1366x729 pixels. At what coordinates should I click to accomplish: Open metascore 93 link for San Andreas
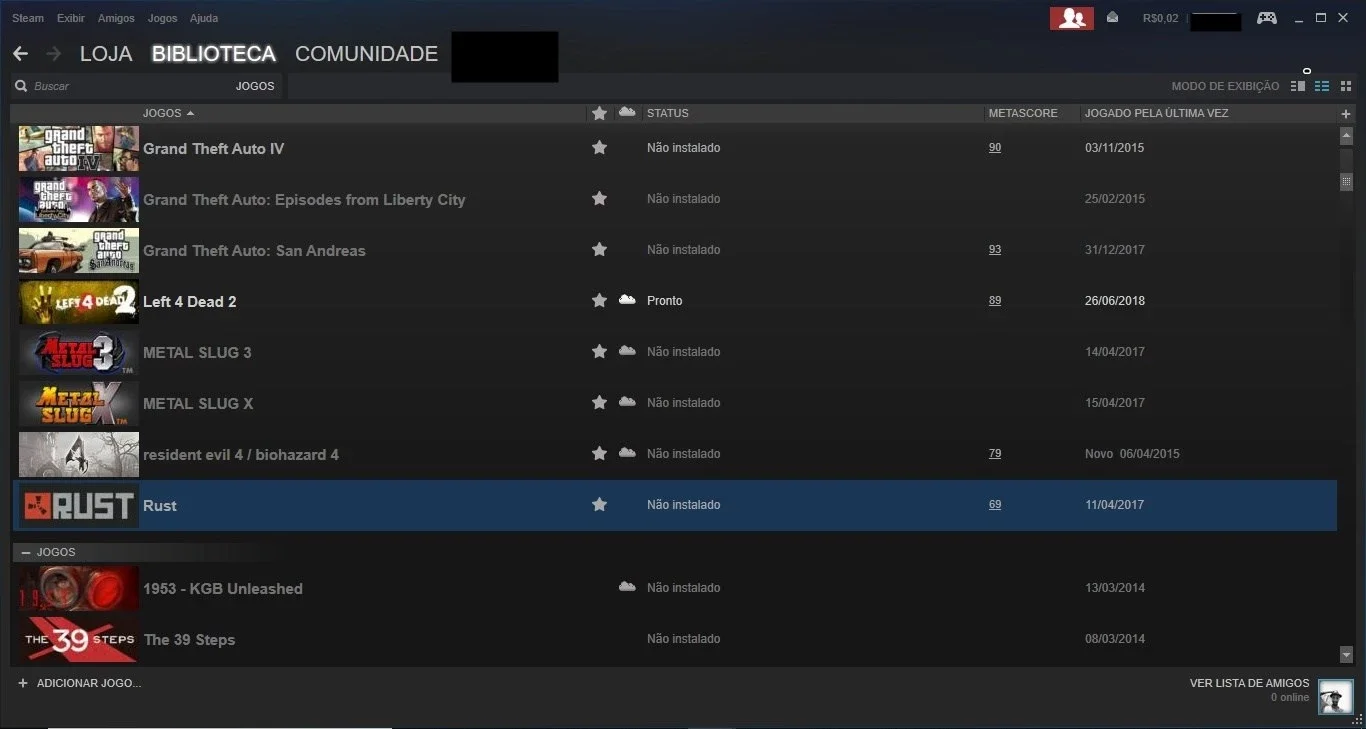point(995,250)
